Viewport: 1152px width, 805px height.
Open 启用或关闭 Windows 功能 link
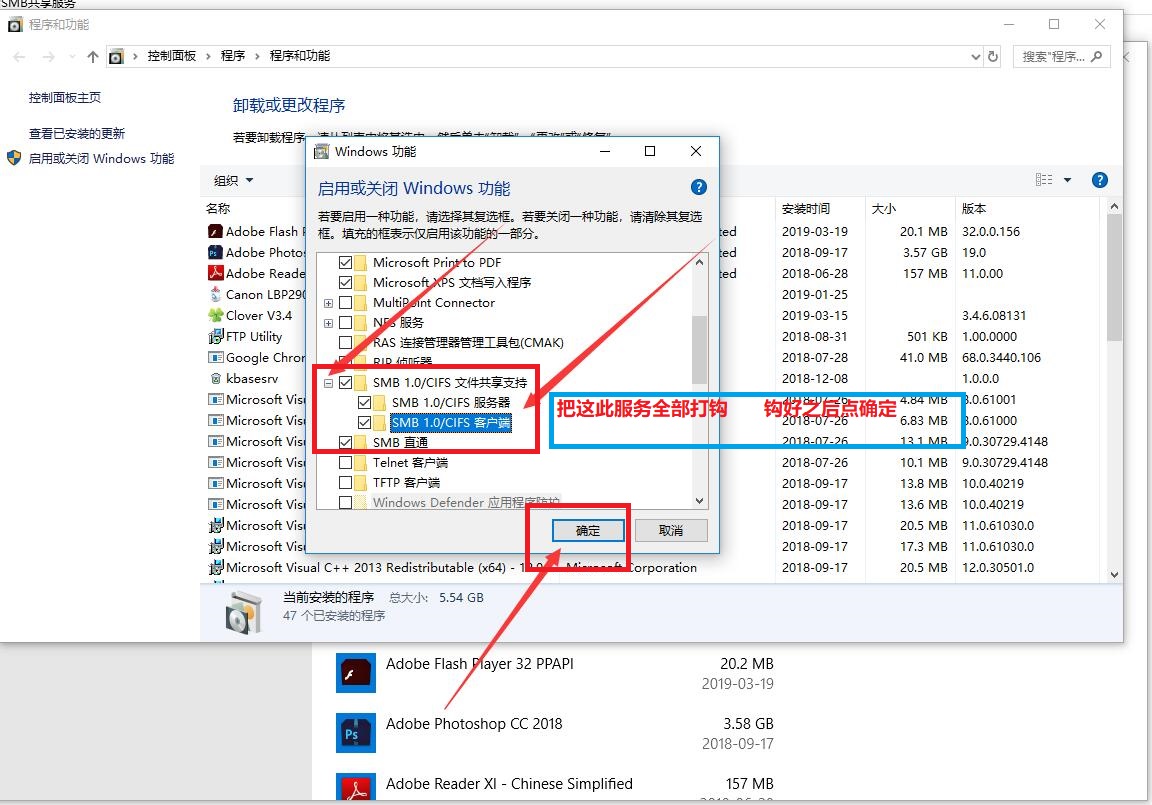(x=101, y=159)
